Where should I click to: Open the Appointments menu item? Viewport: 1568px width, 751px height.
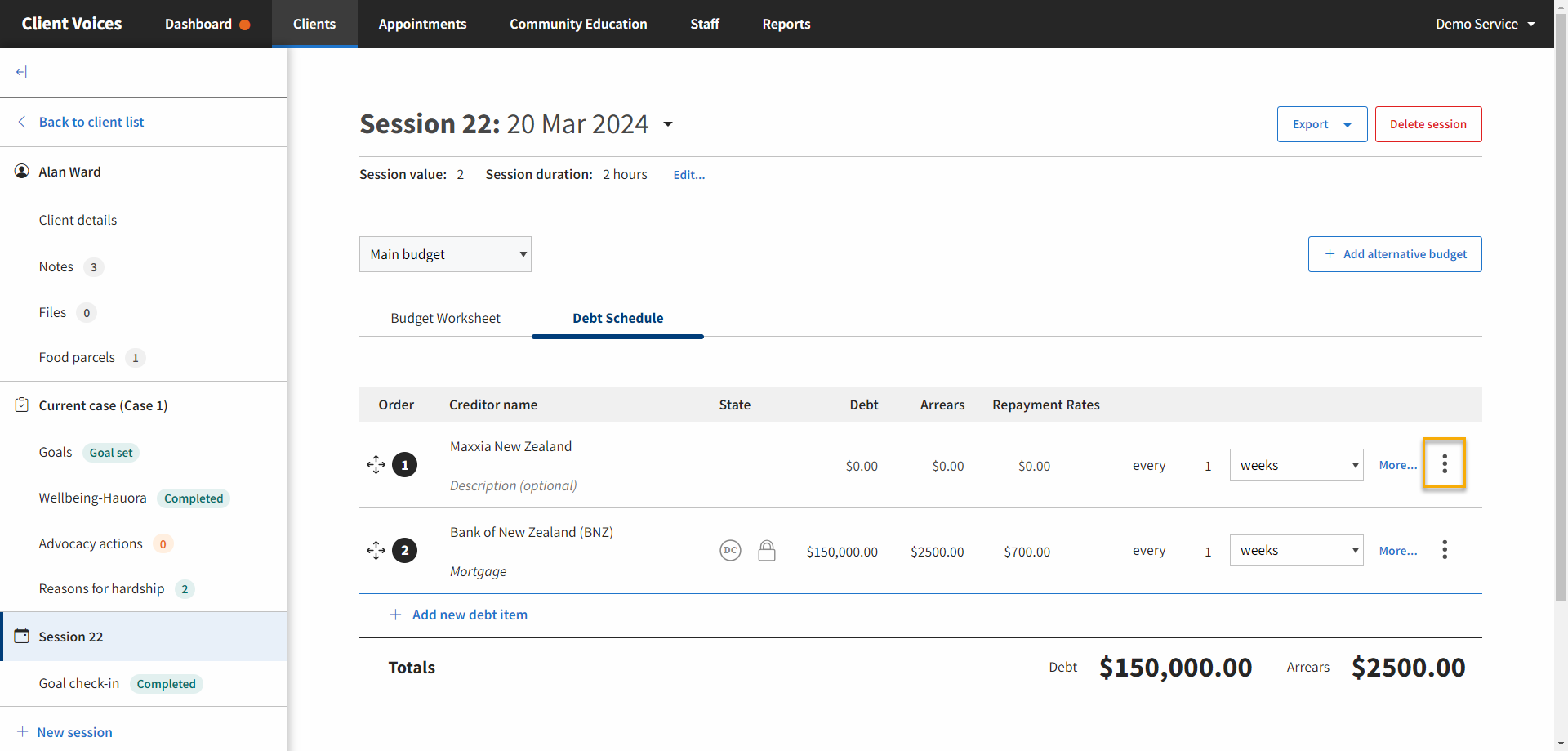tap(422, 24)
